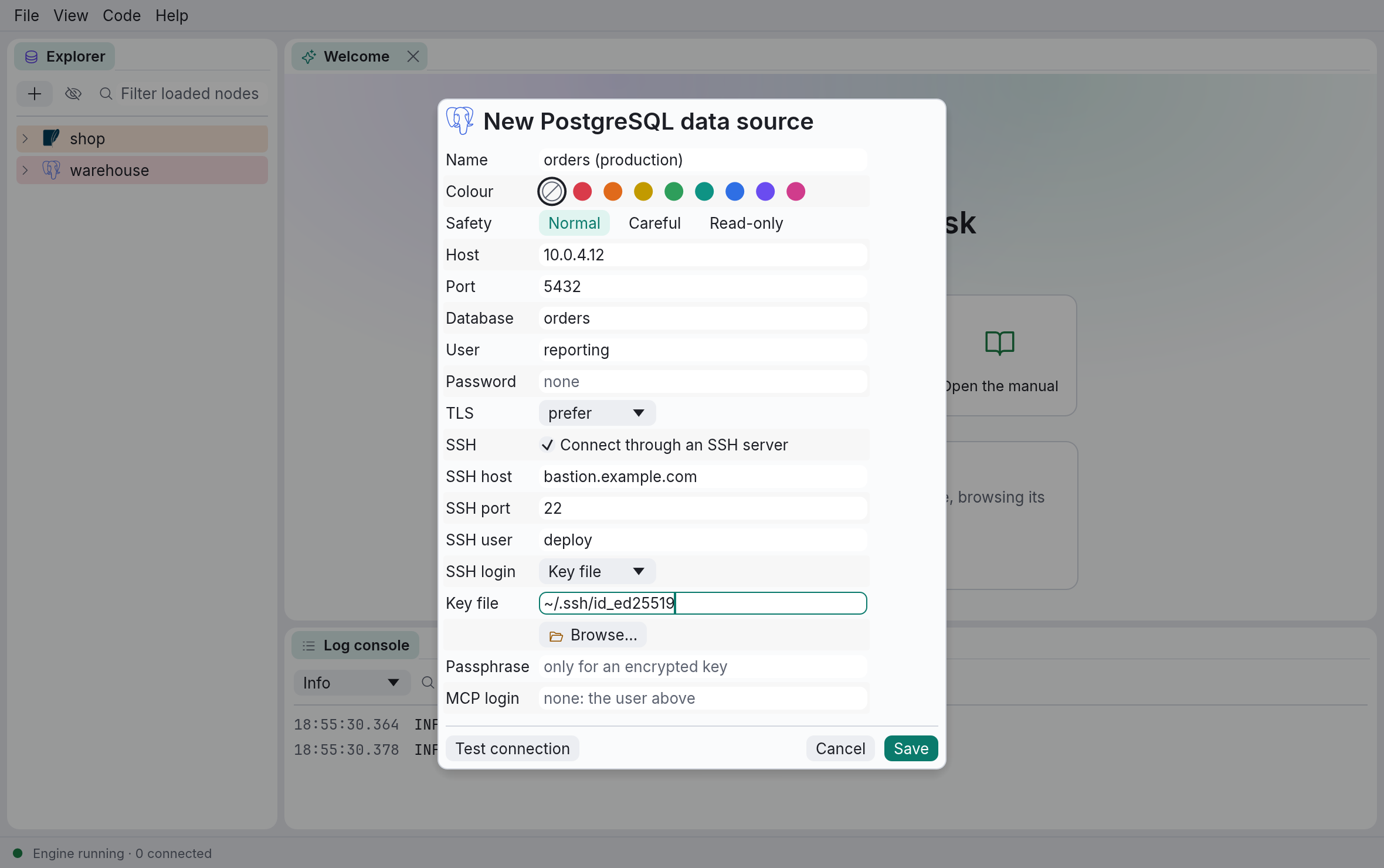The height and width of the screenshot is (868, 1384).
Task: Click the search icon in Explorer filter
Action: coord(106,94)
